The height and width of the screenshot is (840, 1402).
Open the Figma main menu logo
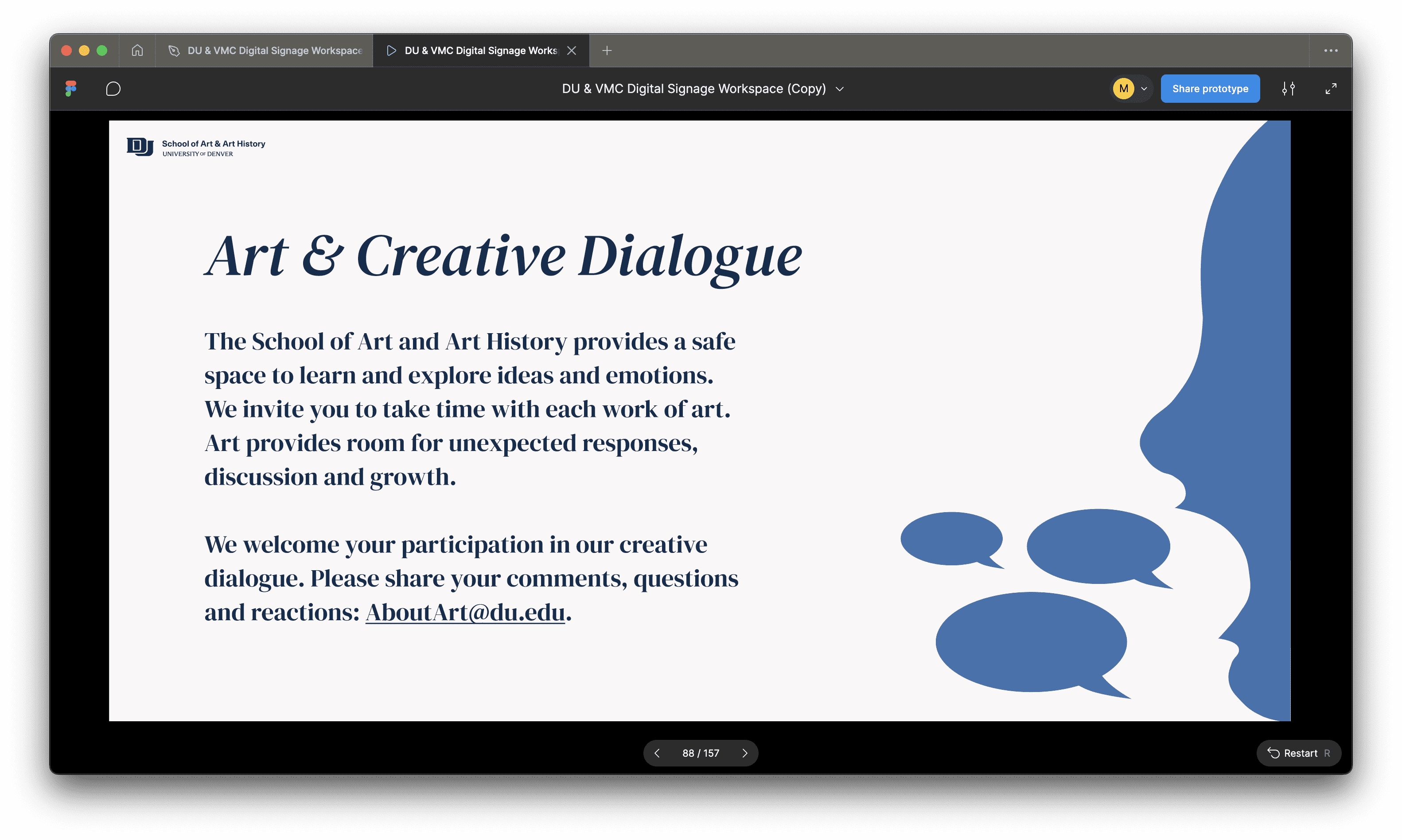(x=71, y=88)
